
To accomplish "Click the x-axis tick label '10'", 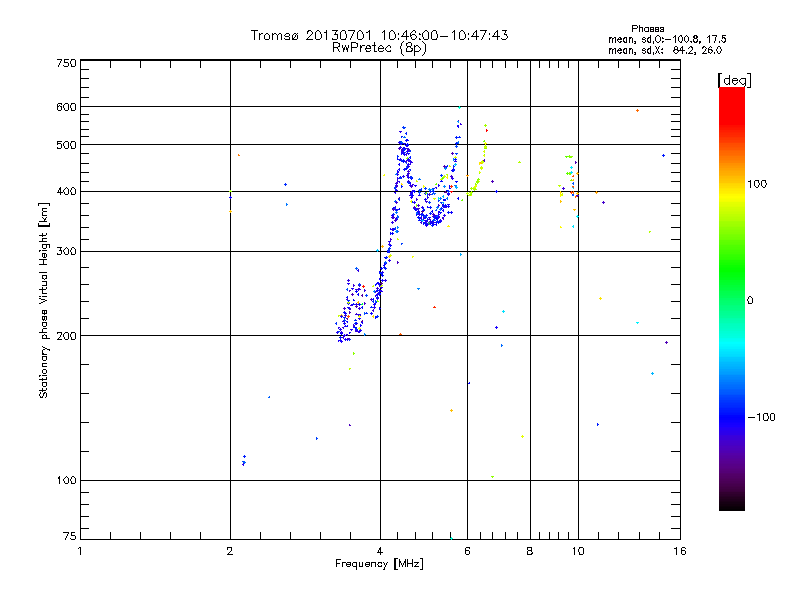I will click(578, 551).
